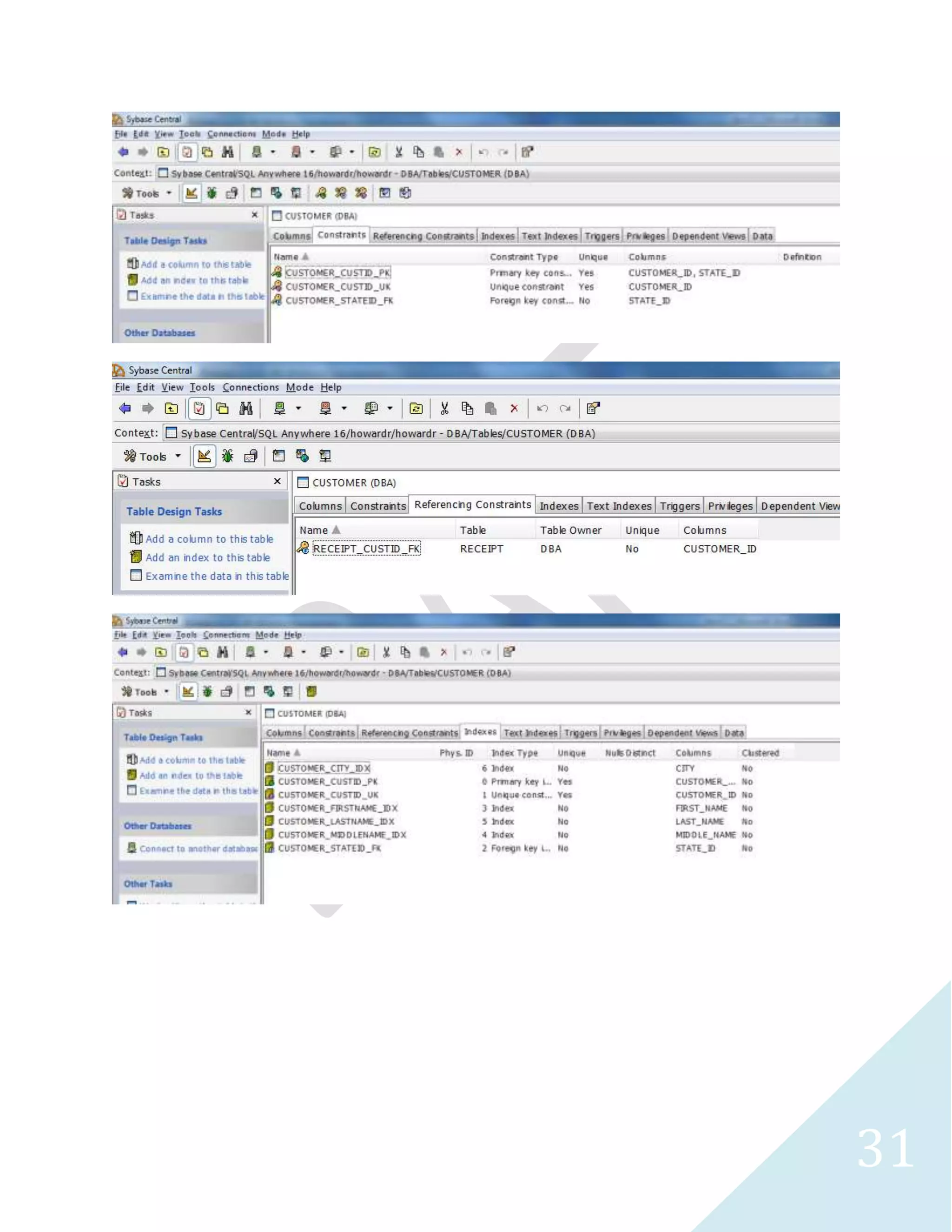This screenshot has height=1232, width=952.
Task: Click Connect icon in middle window toolbar
Action: click(x=280, y=408)
